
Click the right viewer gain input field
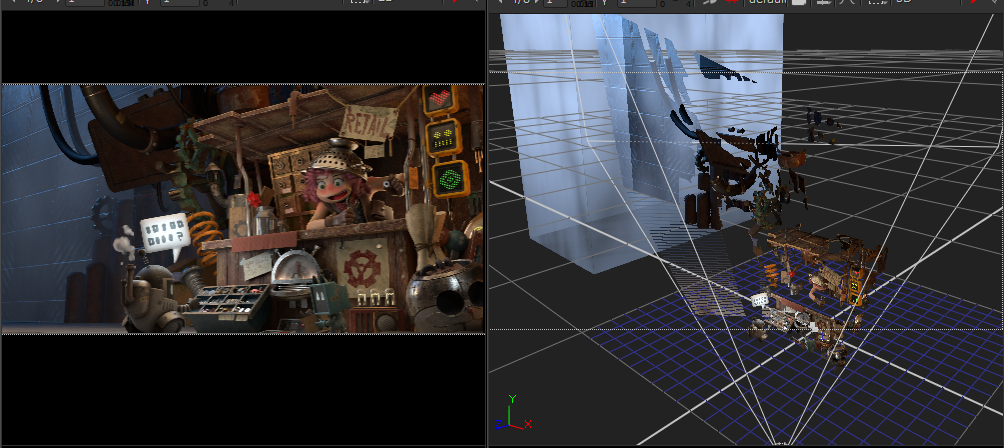pos(556,3)
